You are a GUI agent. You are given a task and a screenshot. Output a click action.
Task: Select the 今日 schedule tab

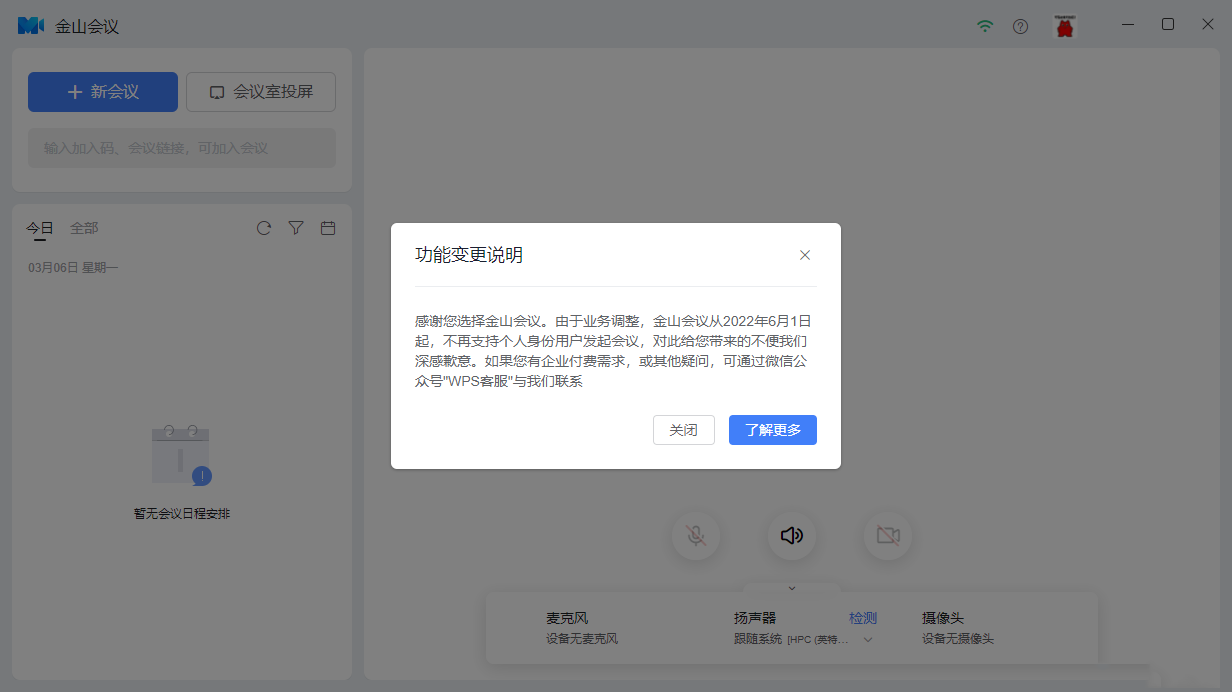pos(40,228)
